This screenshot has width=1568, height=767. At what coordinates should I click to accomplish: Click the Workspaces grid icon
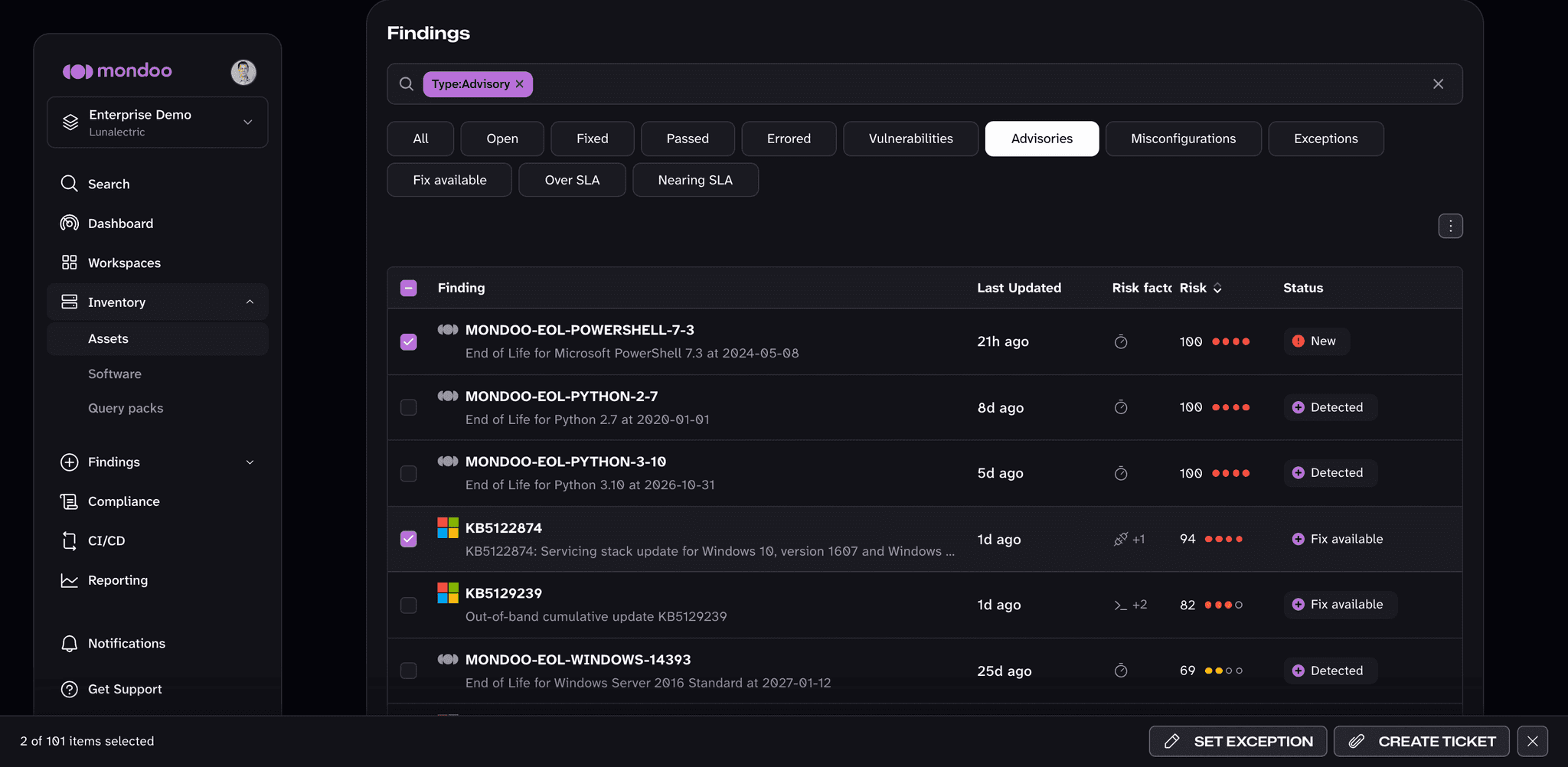pyautogui.click(x=69, y=263)
